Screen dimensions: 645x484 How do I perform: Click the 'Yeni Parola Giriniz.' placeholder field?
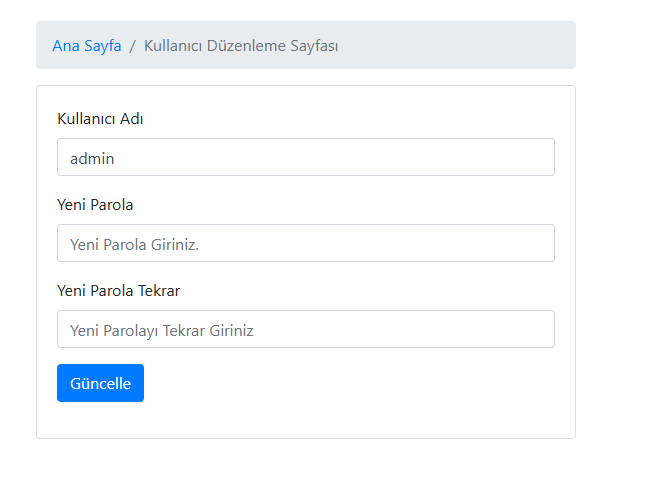306,243
